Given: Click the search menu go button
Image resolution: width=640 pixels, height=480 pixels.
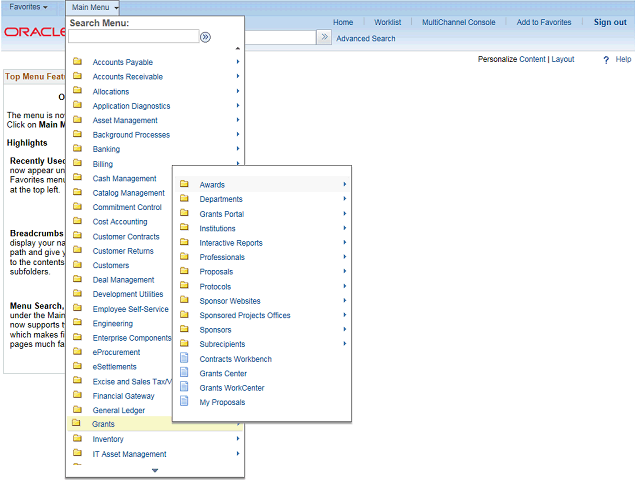Looking at the screenshot, I should 205,37.
